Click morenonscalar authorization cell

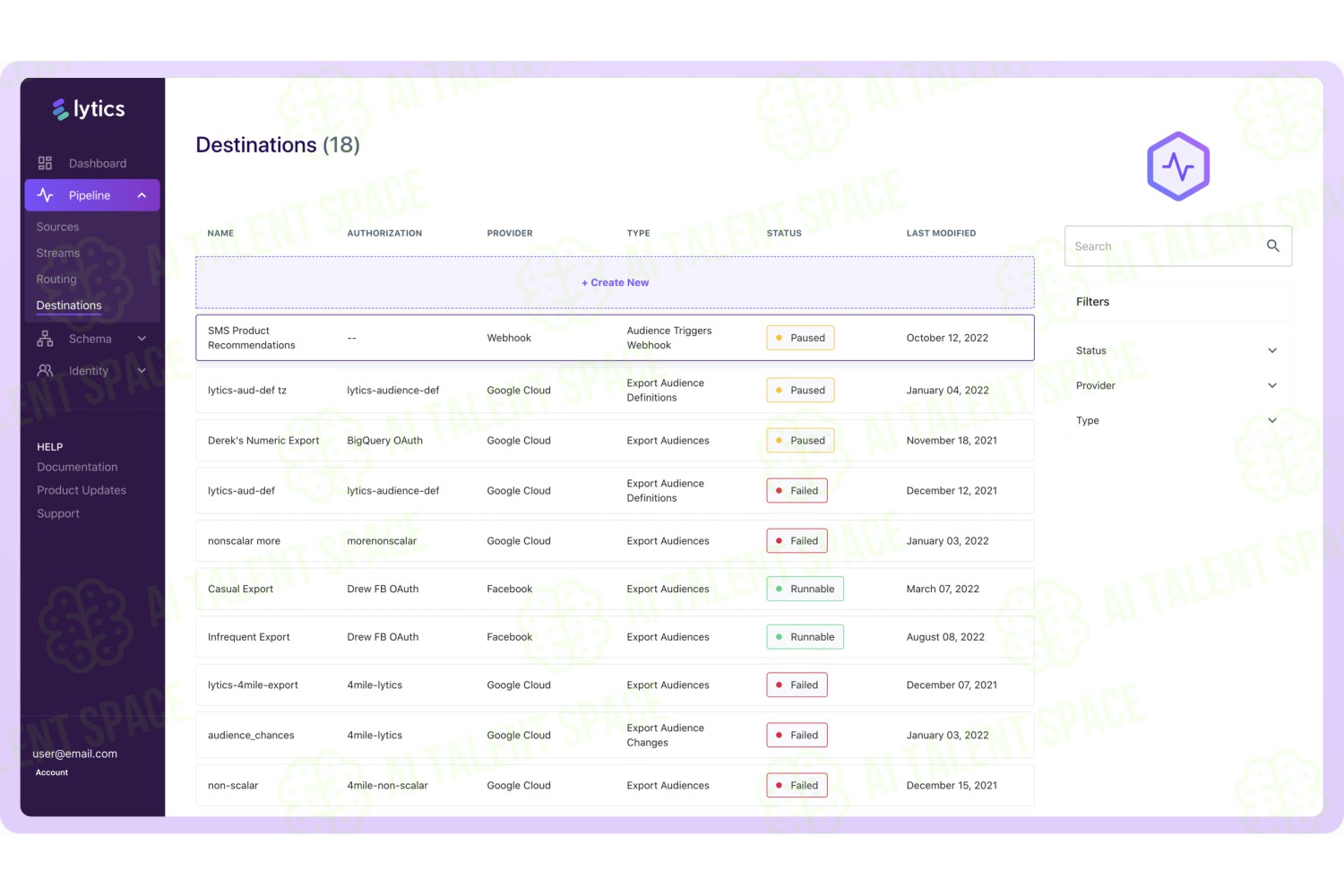coord(382,541)
